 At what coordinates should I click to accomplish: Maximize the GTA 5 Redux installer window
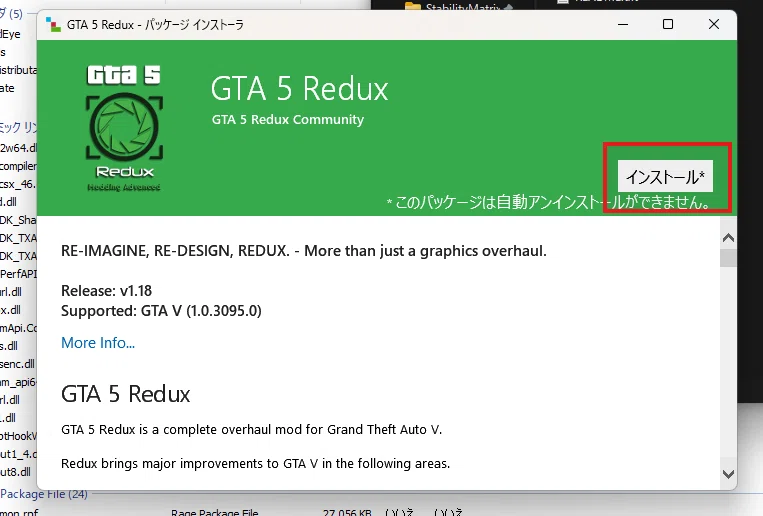[668, 24]
